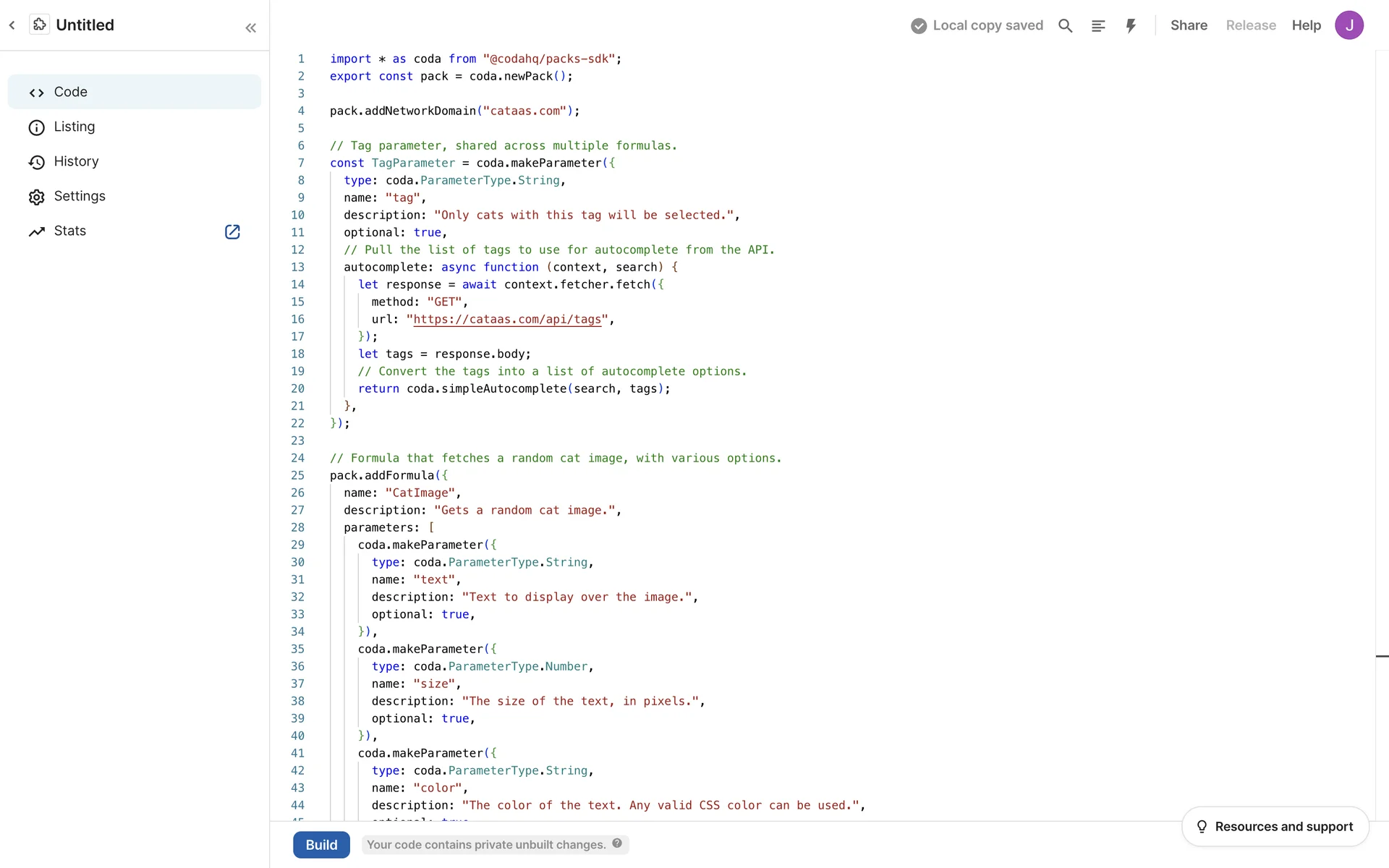Click the format code lines icon
Screen dimensions: 1389x868
1098,26
